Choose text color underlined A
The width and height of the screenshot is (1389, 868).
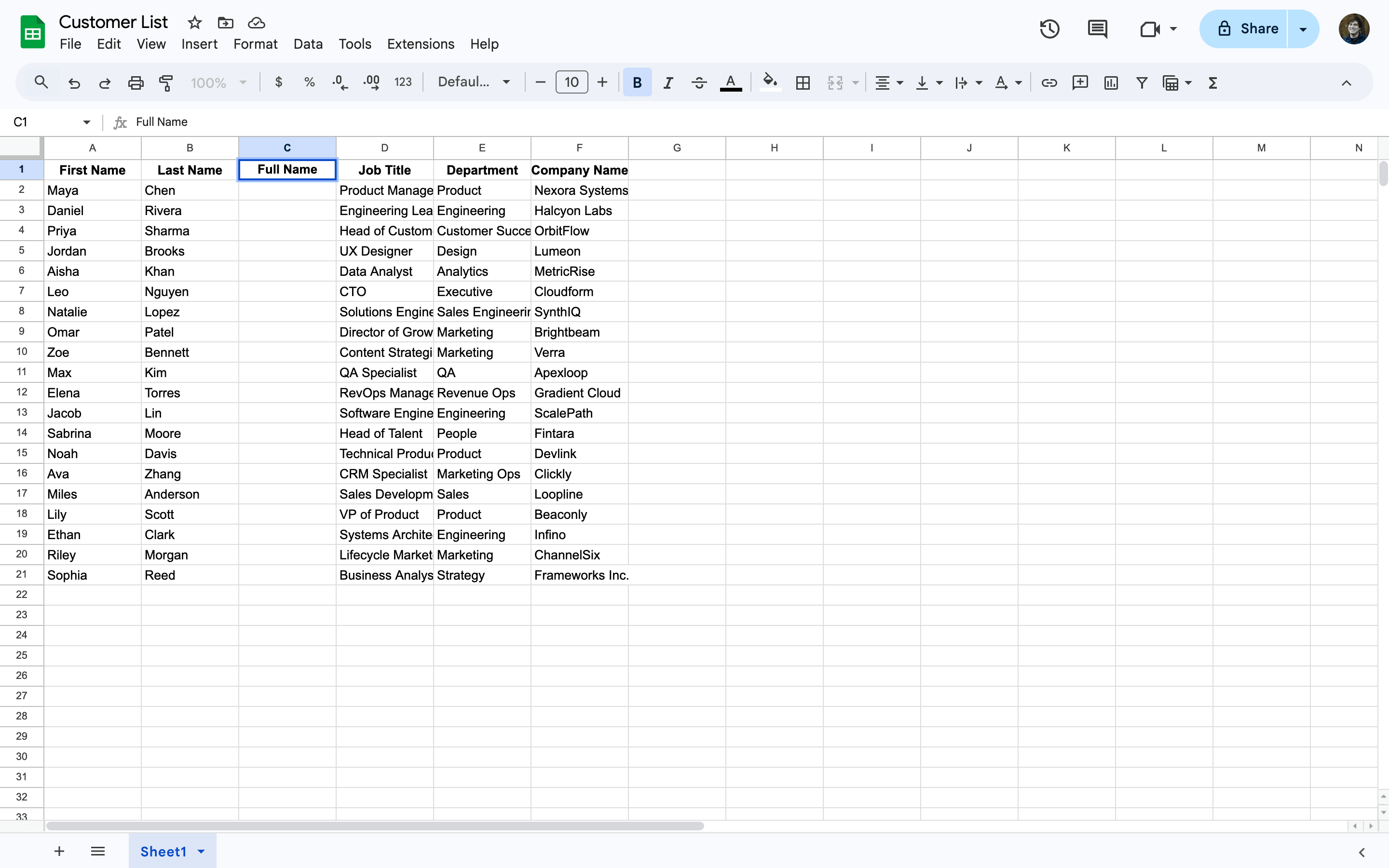(731, 82)
